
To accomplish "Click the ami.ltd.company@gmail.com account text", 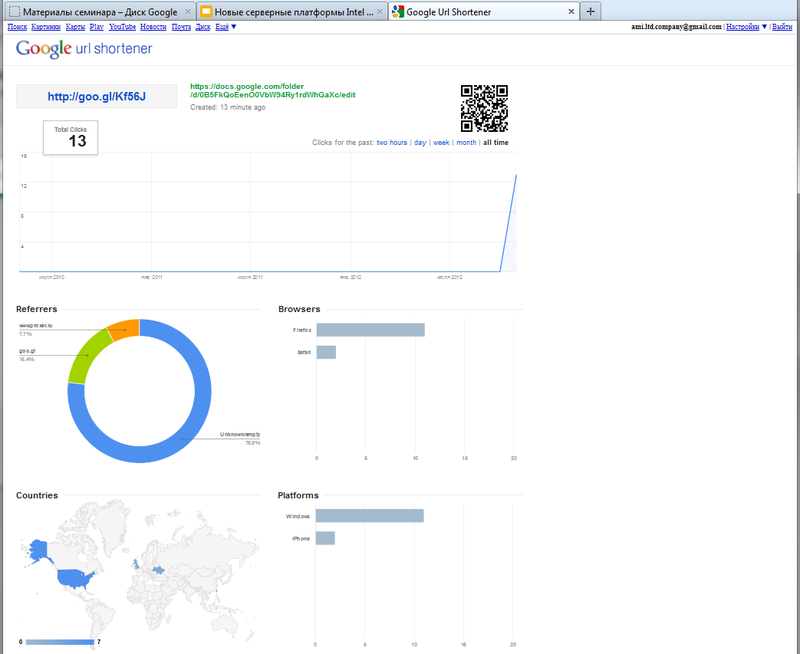I will (676, 27).
